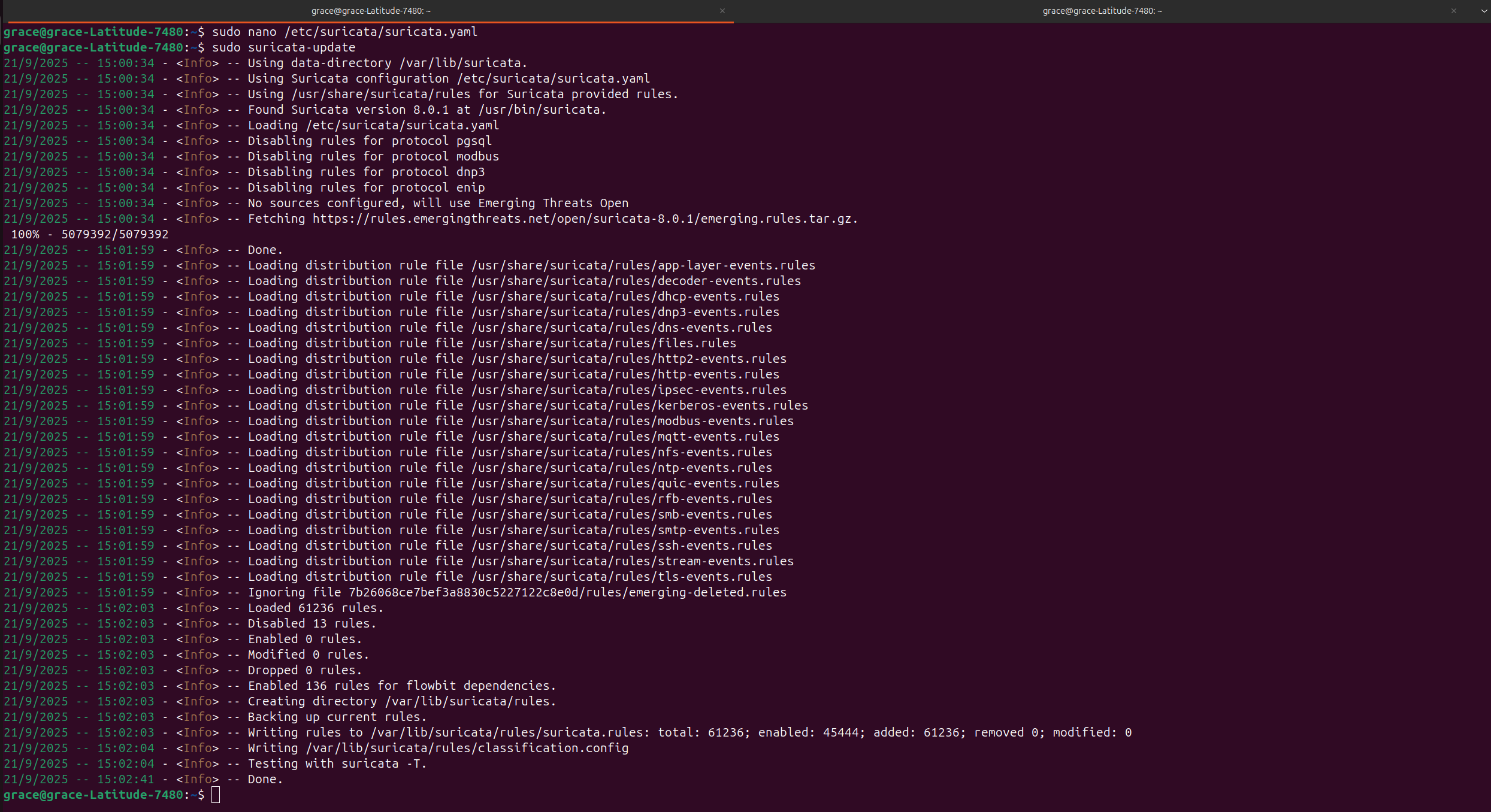Screen dimensions: 1491x812
Task: Close the second terminal tab
Action: (1453, 11)
